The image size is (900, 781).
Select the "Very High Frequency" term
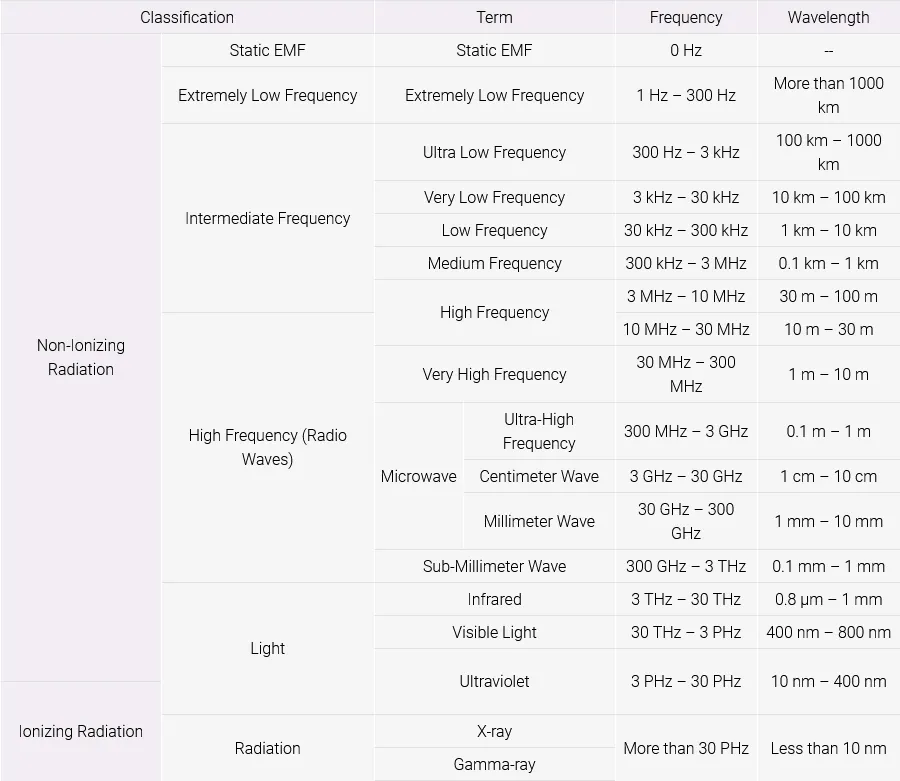(x=494, y=374)
